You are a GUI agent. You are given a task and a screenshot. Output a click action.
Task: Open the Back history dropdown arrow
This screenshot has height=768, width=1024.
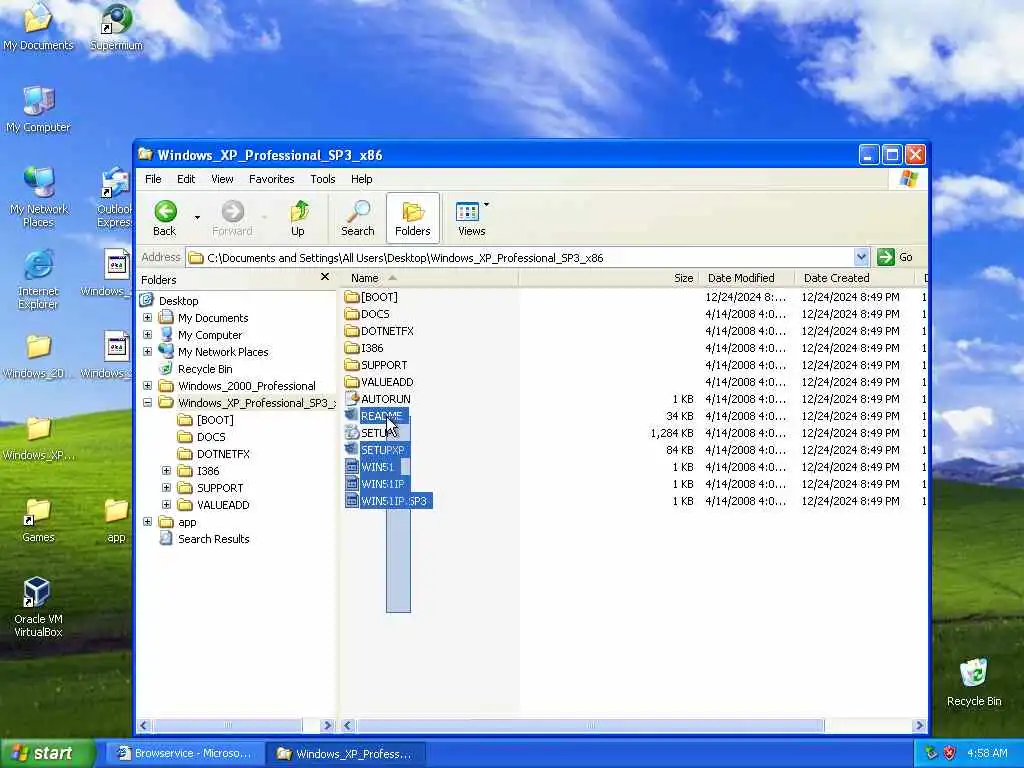(x=197, y=218)
